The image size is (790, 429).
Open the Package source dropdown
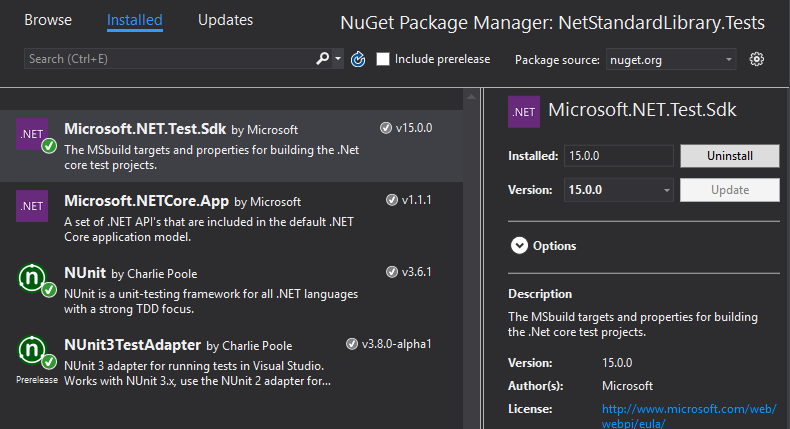pyautogui.click(x=671, y=59)
